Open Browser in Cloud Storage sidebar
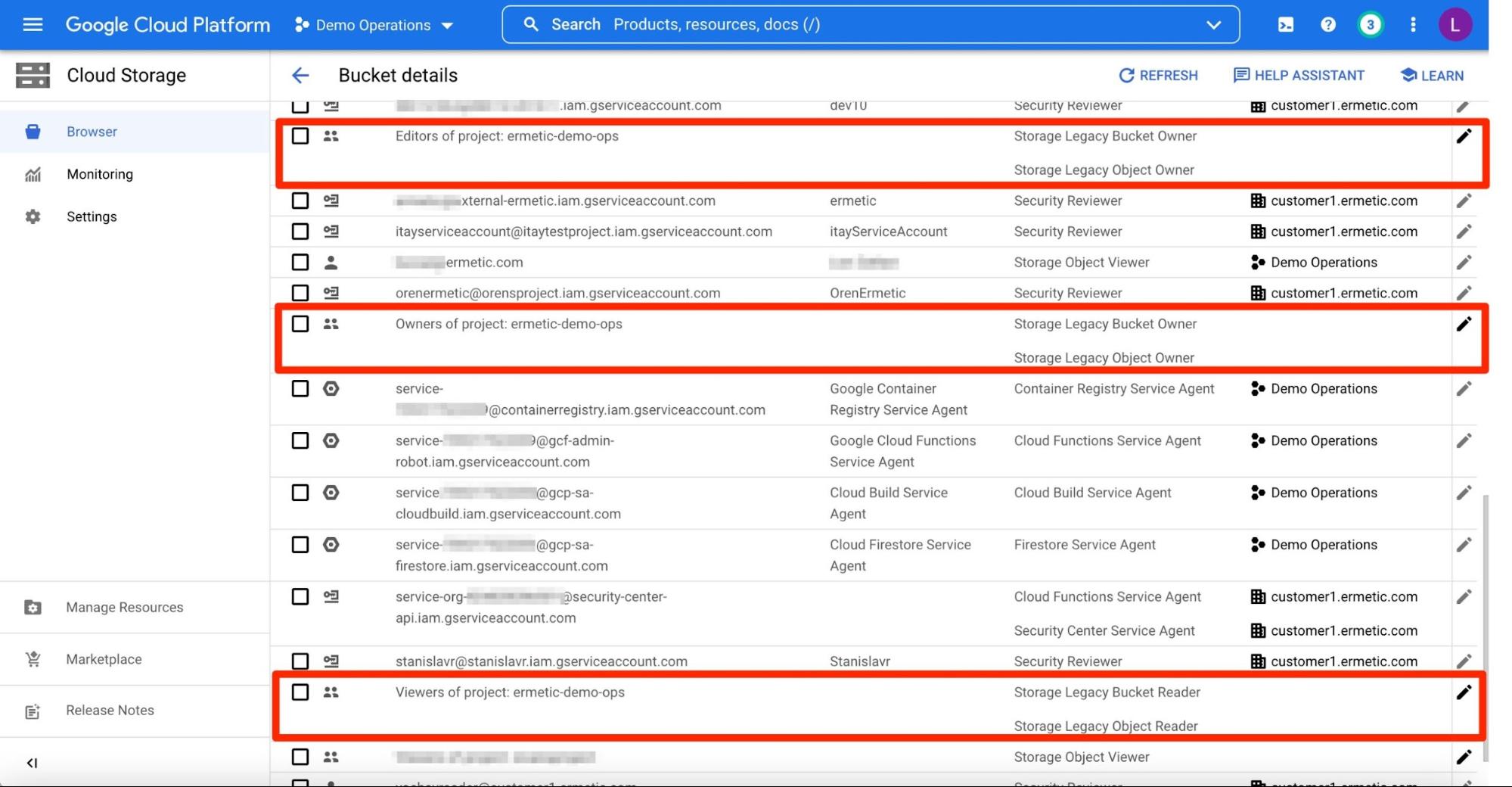 click(x=135, y=132)
